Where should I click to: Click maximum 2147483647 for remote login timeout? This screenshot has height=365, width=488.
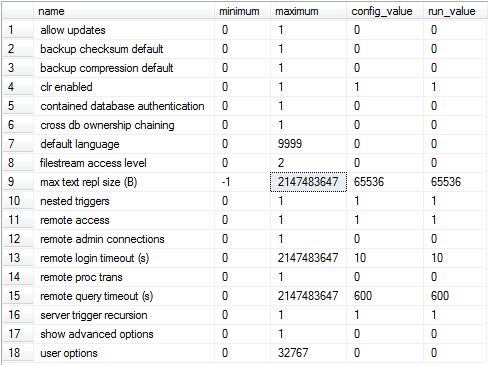(308, 258)
